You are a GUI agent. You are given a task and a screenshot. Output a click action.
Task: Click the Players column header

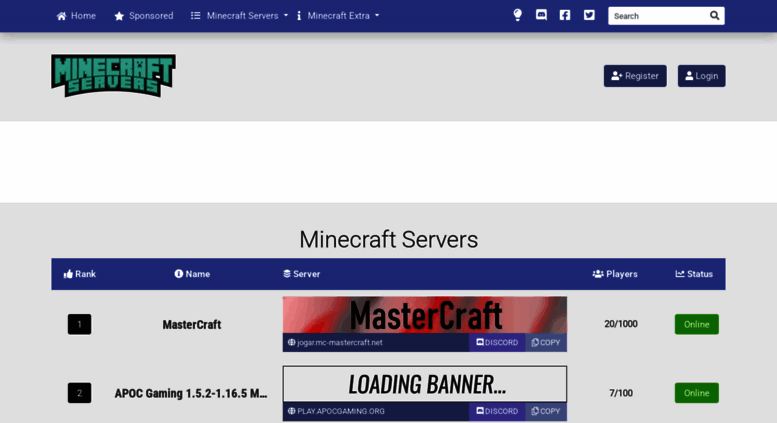point(615,274)
